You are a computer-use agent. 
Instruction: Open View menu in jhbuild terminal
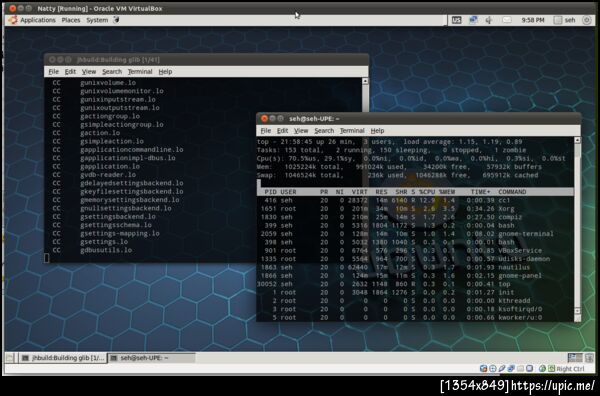point(89,72)
